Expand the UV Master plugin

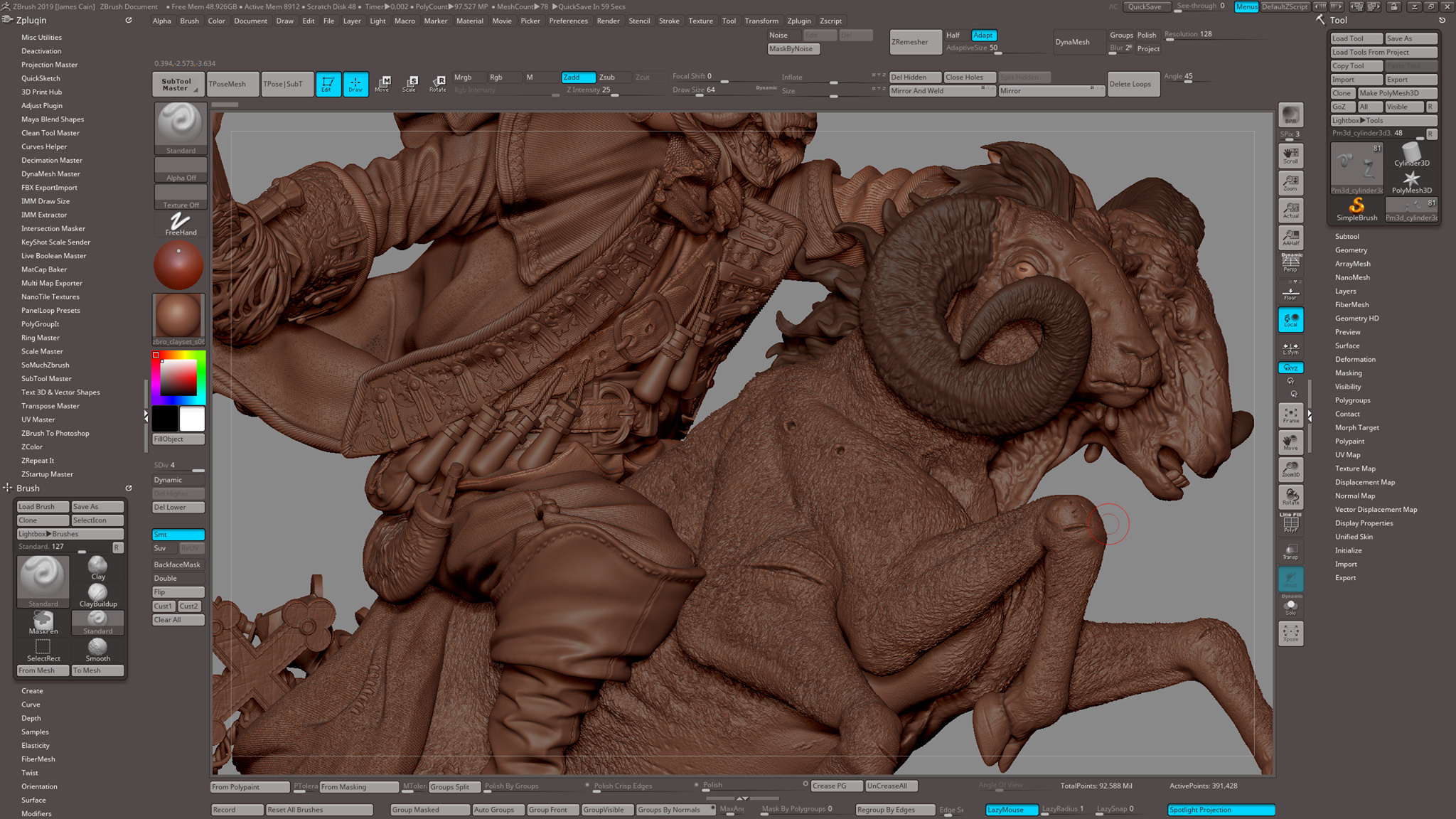(38, 419)
